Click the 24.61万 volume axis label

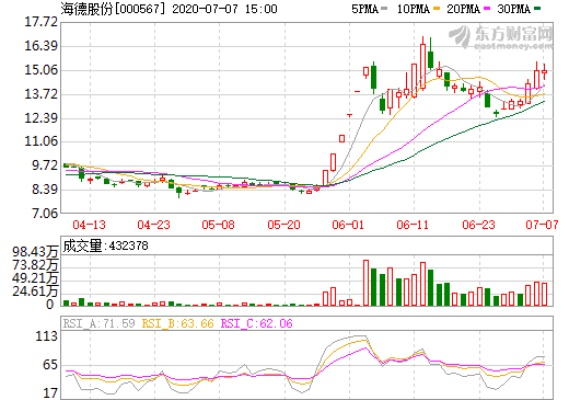click(x=35, y=291)
